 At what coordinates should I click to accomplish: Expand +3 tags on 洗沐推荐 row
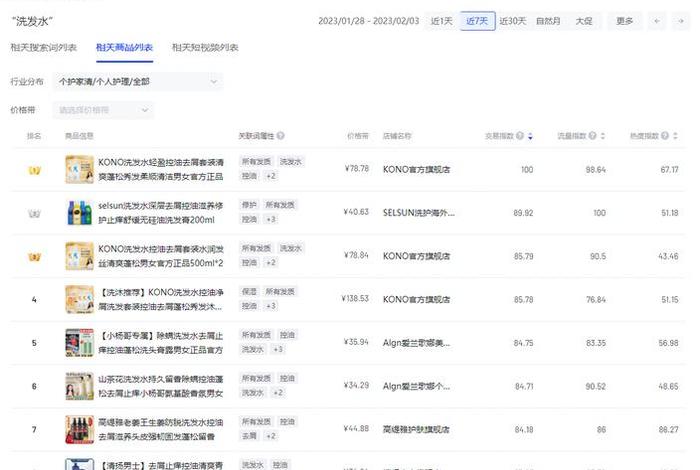pyautogui.click(x=271, y=306)
